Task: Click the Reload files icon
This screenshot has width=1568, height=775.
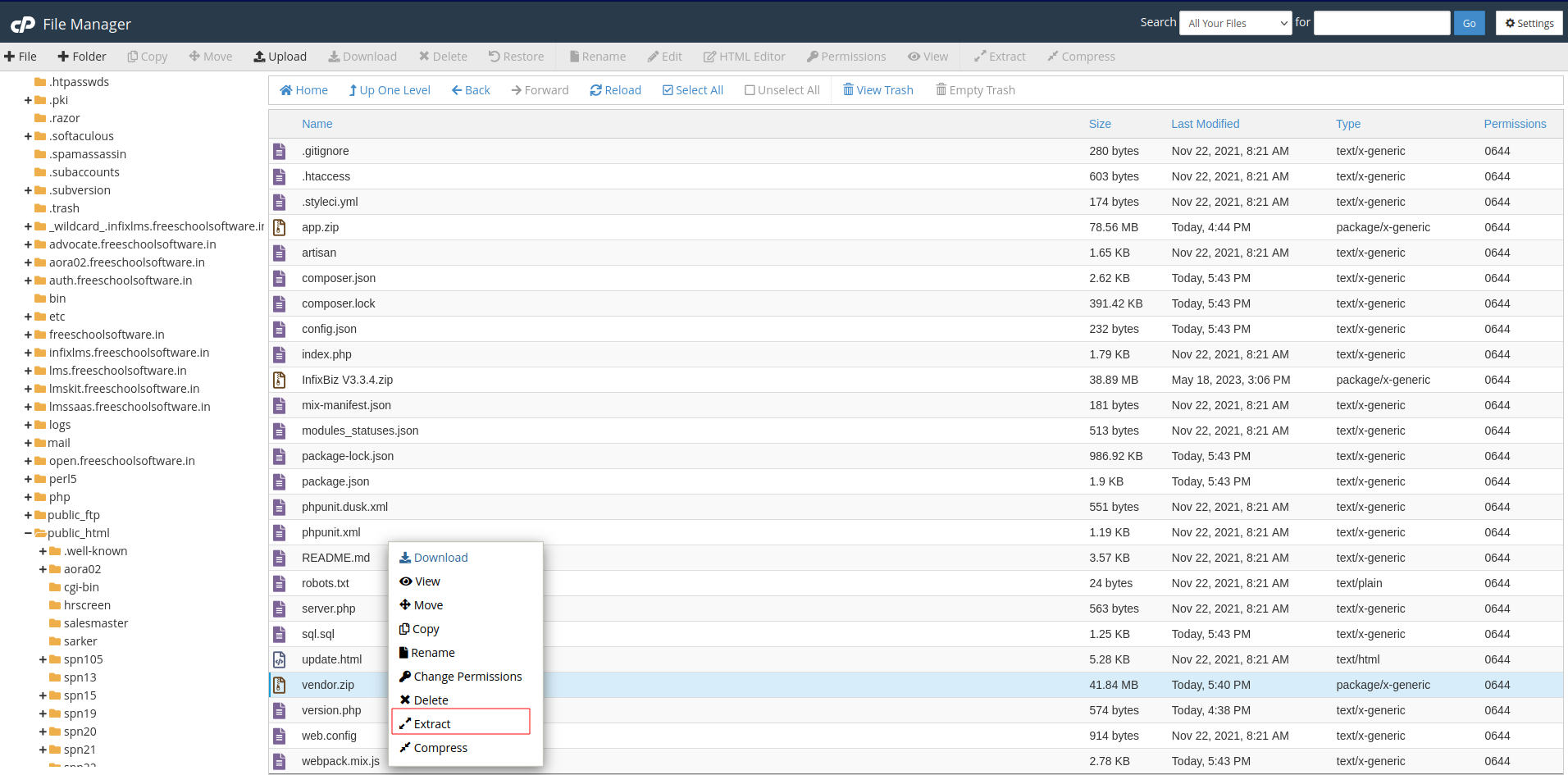Action: (x=595, y=90)
